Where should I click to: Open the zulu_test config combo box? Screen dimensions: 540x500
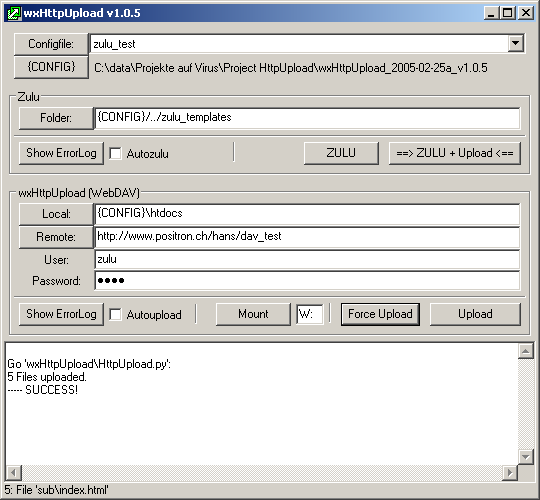click(307, 44)
